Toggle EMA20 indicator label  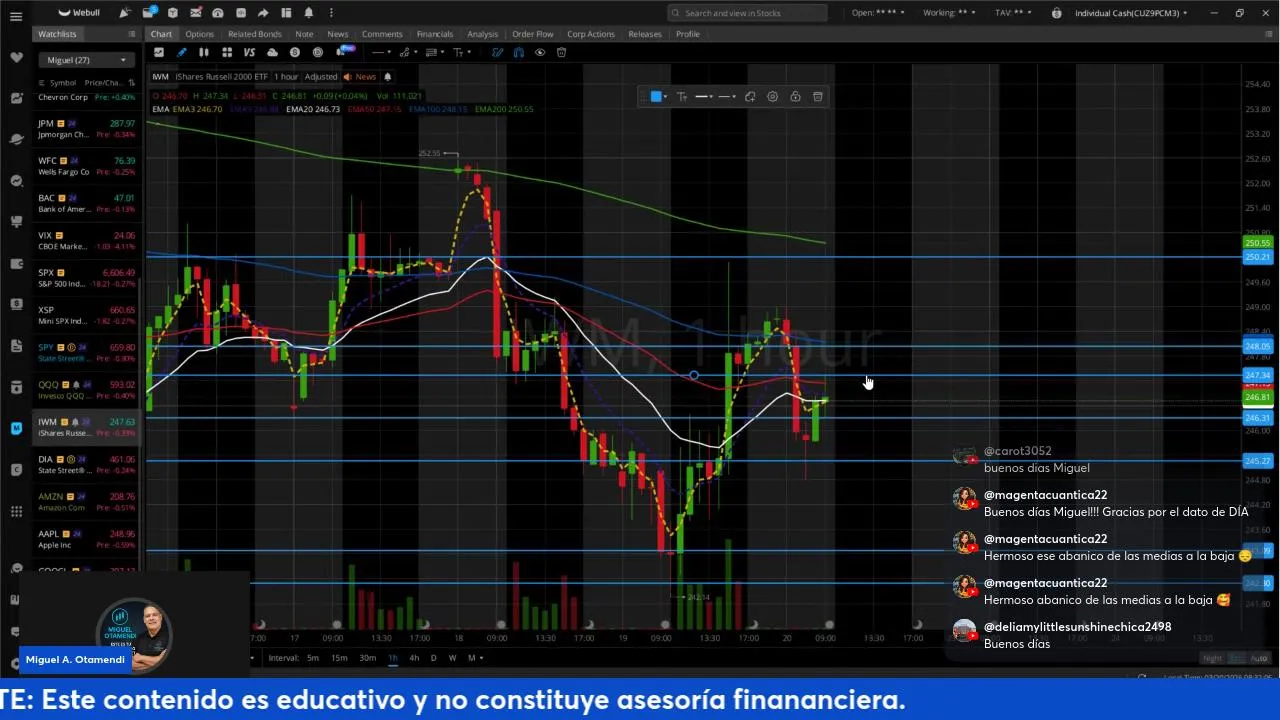[312, 109]
